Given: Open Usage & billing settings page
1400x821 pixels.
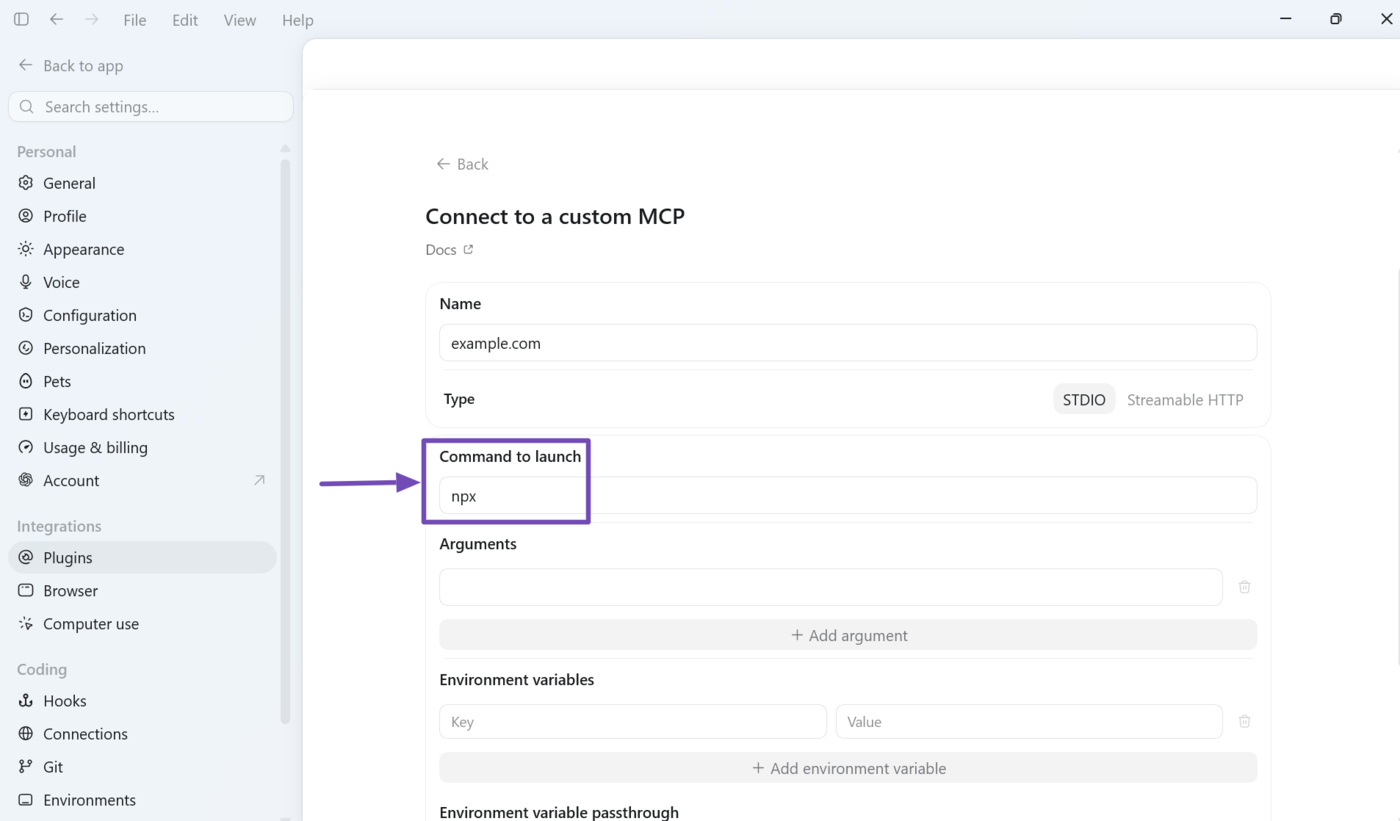Looking at the screenshot, I should pyautogui.click(x=142, y=447).
